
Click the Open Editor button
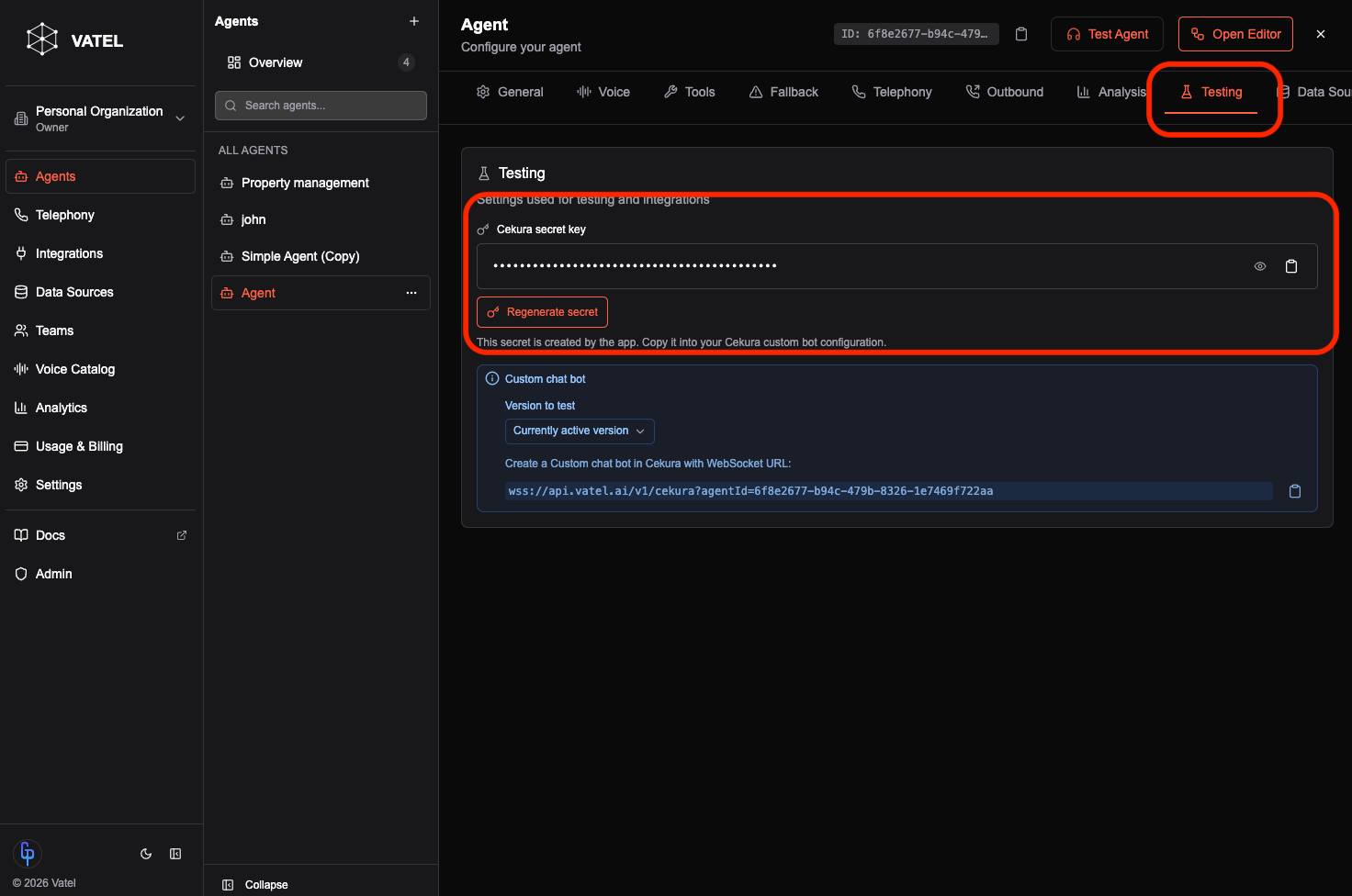click(1235, 34)
